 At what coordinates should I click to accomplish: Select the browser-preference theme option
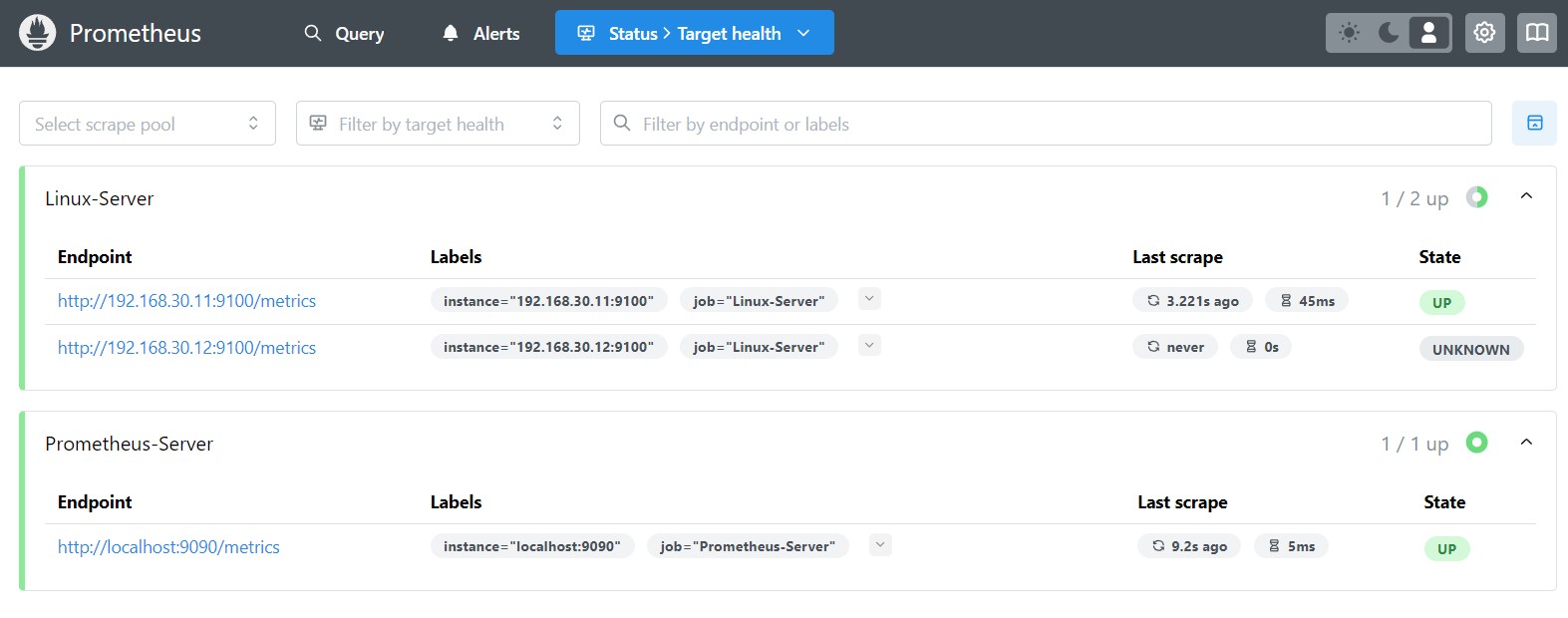(x=1427, y=33)
